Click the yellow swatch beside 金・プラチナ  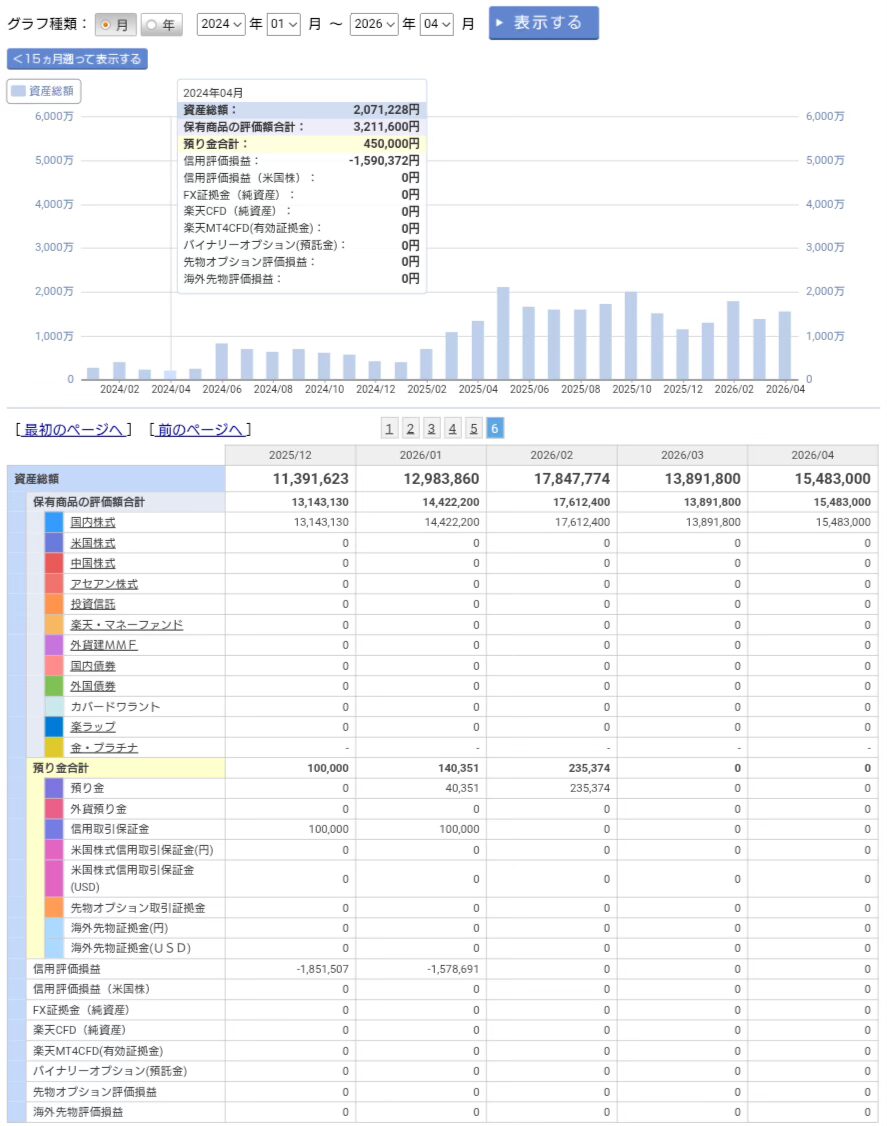[x=54, y=747]
